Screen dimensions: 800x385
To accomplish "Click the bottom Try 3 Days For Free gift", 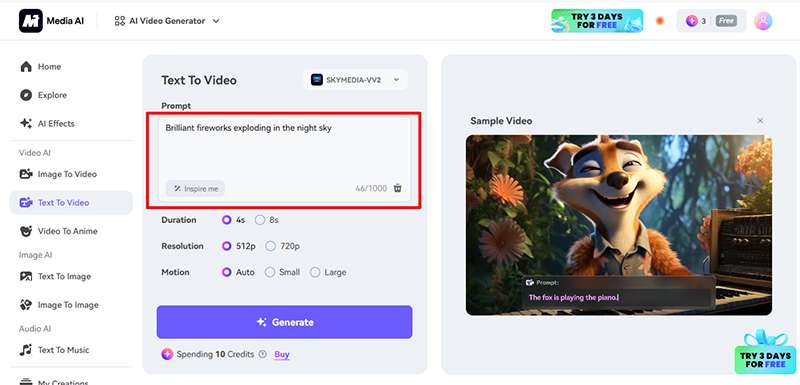I will (765, 352).
